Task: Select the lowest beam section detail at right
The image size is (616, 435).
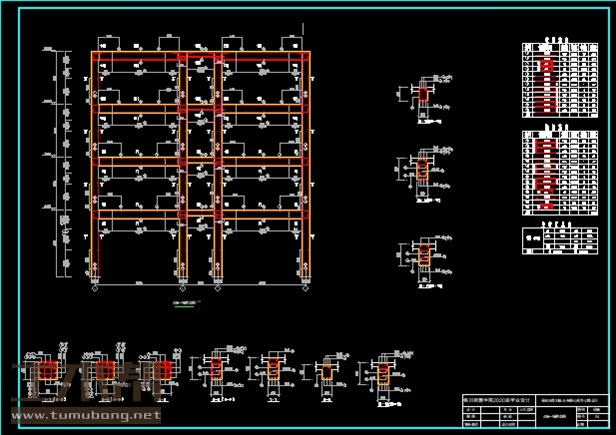Action: coord(423,255)
